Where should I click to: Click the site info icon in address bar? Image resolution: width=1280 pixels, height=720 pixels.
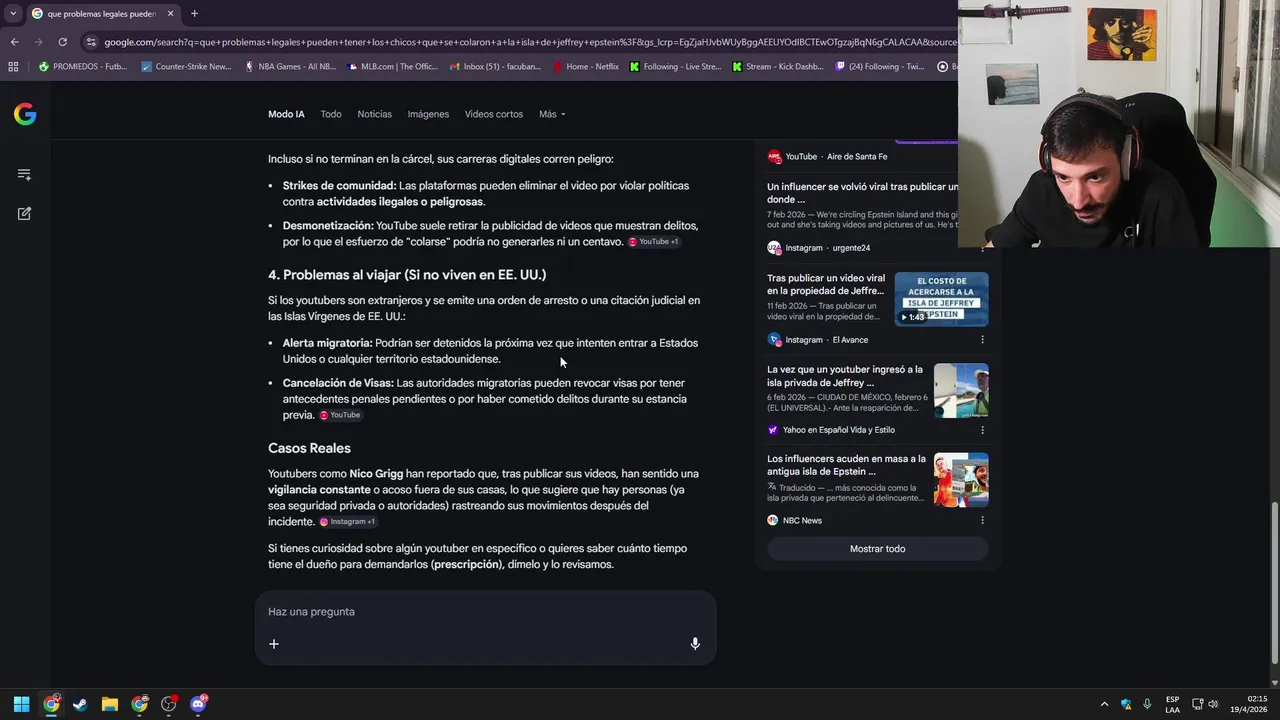[x=91, y=42]
